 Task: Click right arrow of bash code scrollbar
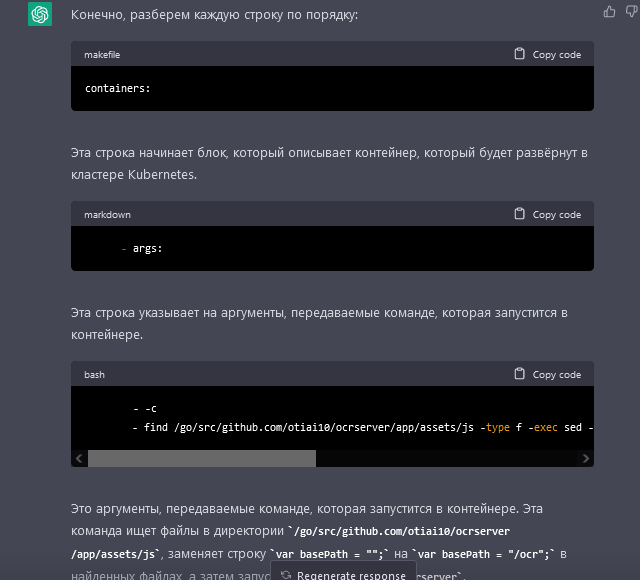(x=586, y=458)
